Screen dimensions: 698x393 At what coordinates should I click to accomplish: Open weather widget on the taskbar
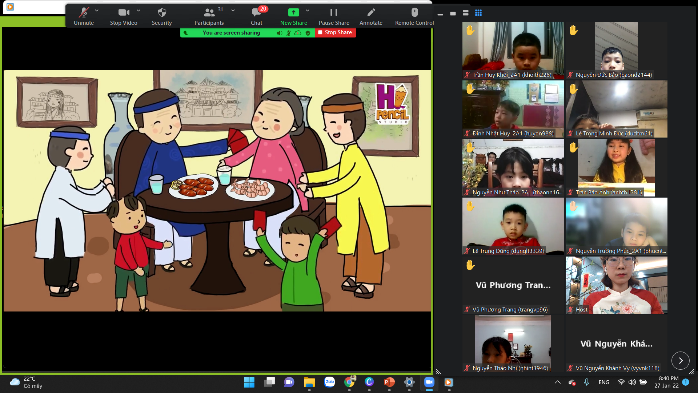click(x=26, y=382)
